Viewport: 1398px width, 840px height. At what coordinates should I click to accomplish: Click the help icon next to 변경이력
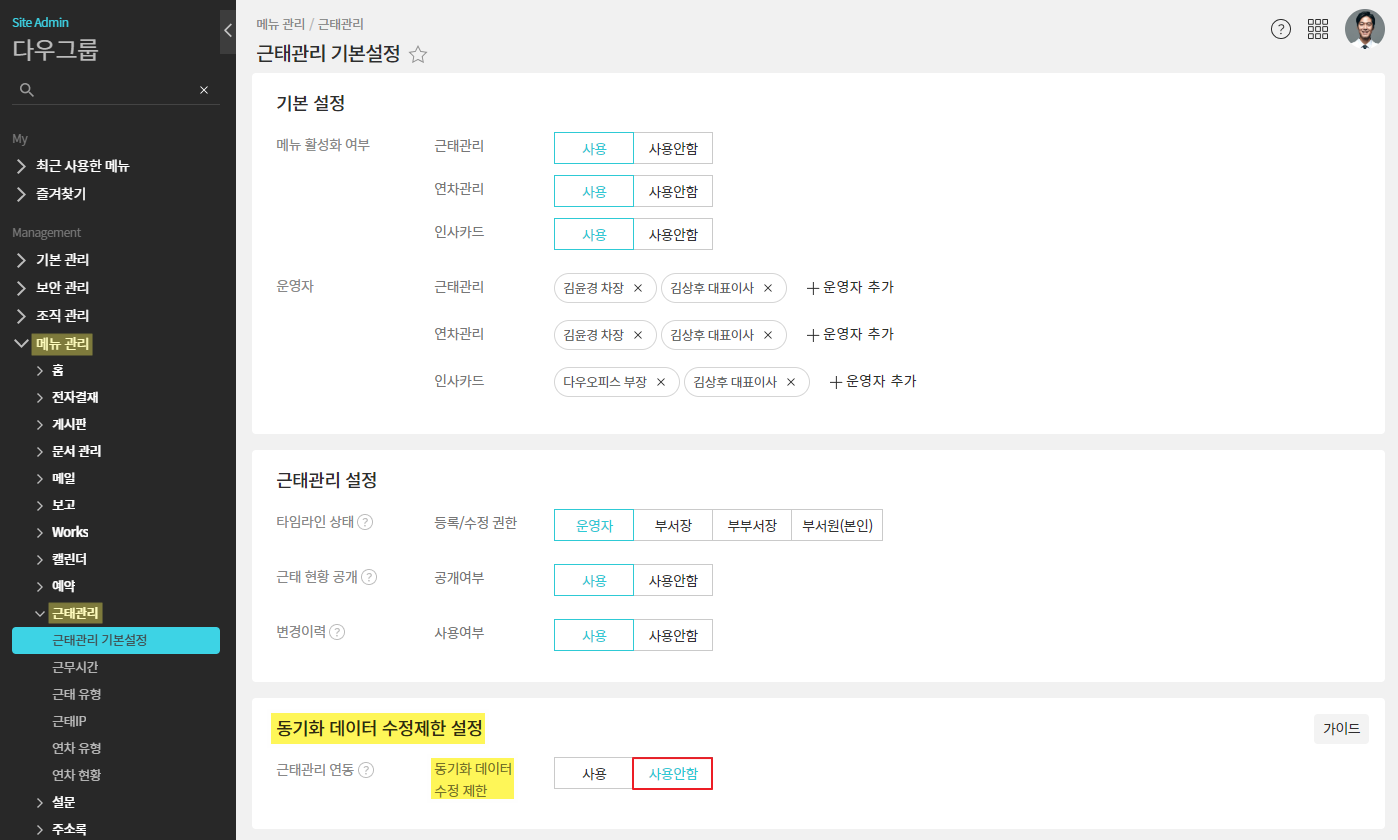[337, 632]
